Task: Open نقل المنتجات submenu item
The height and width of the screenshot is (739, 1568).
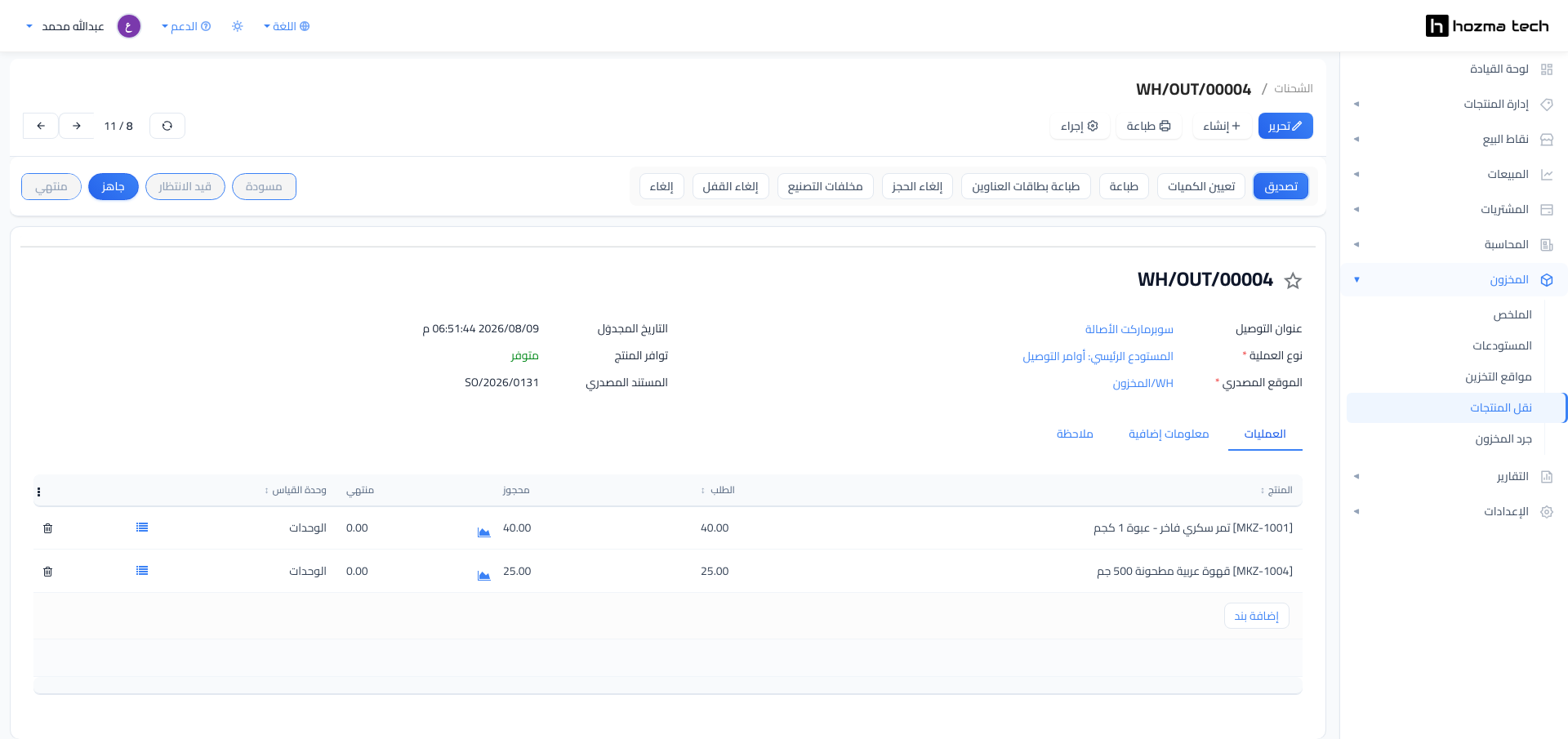Action: [x=1456, y=408]
